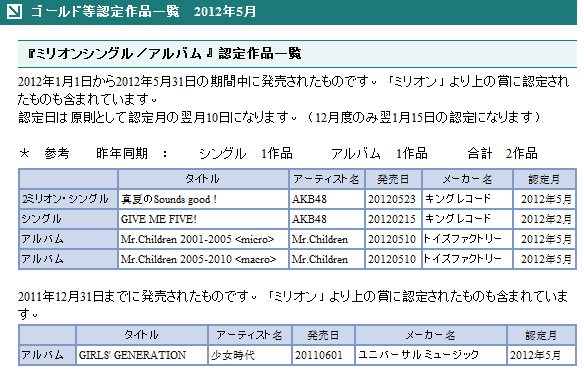Click the メーカー名 header in second table

(431, 335)
